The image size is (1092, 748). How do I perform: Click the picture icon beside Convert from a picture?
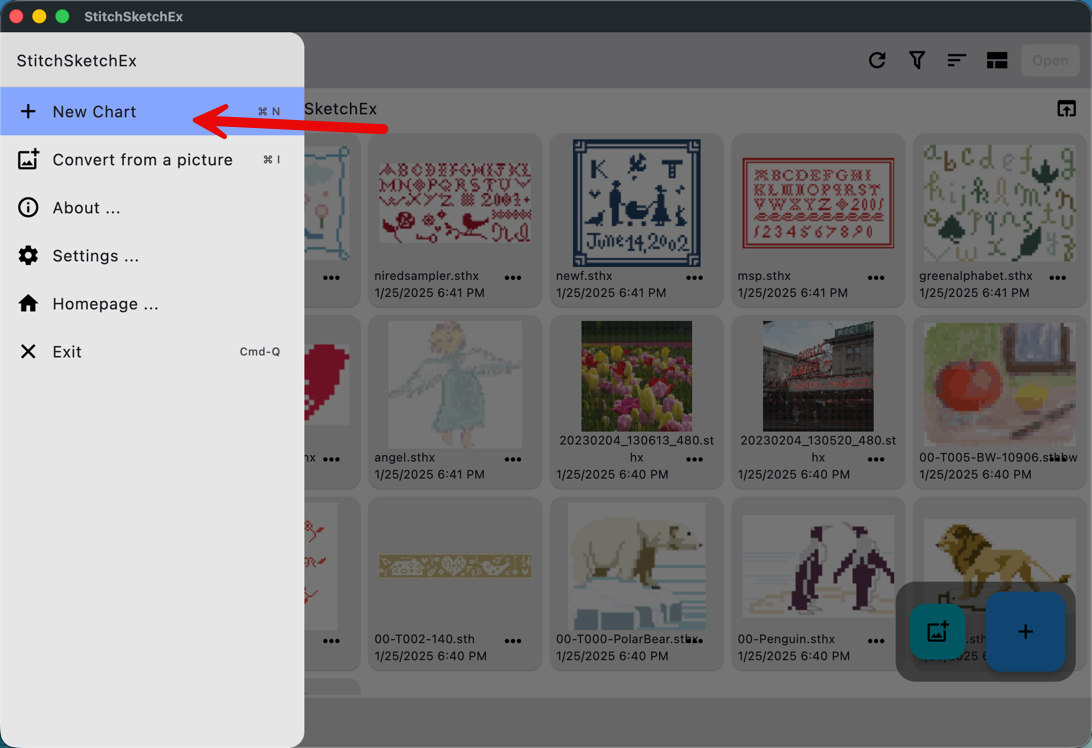(x=28, y=159)
